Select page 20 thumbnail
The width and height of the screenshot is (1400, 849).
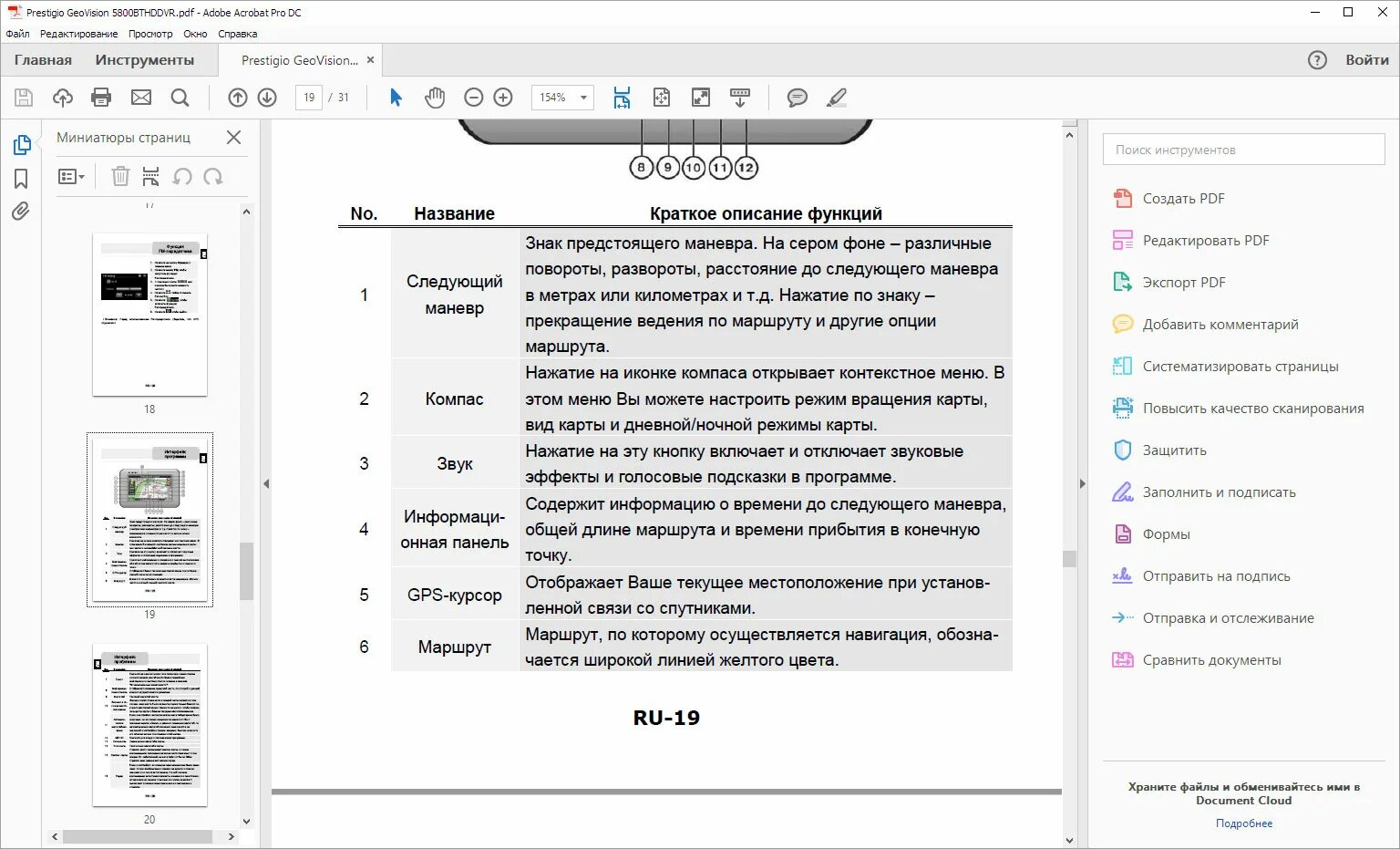[149, 725]
